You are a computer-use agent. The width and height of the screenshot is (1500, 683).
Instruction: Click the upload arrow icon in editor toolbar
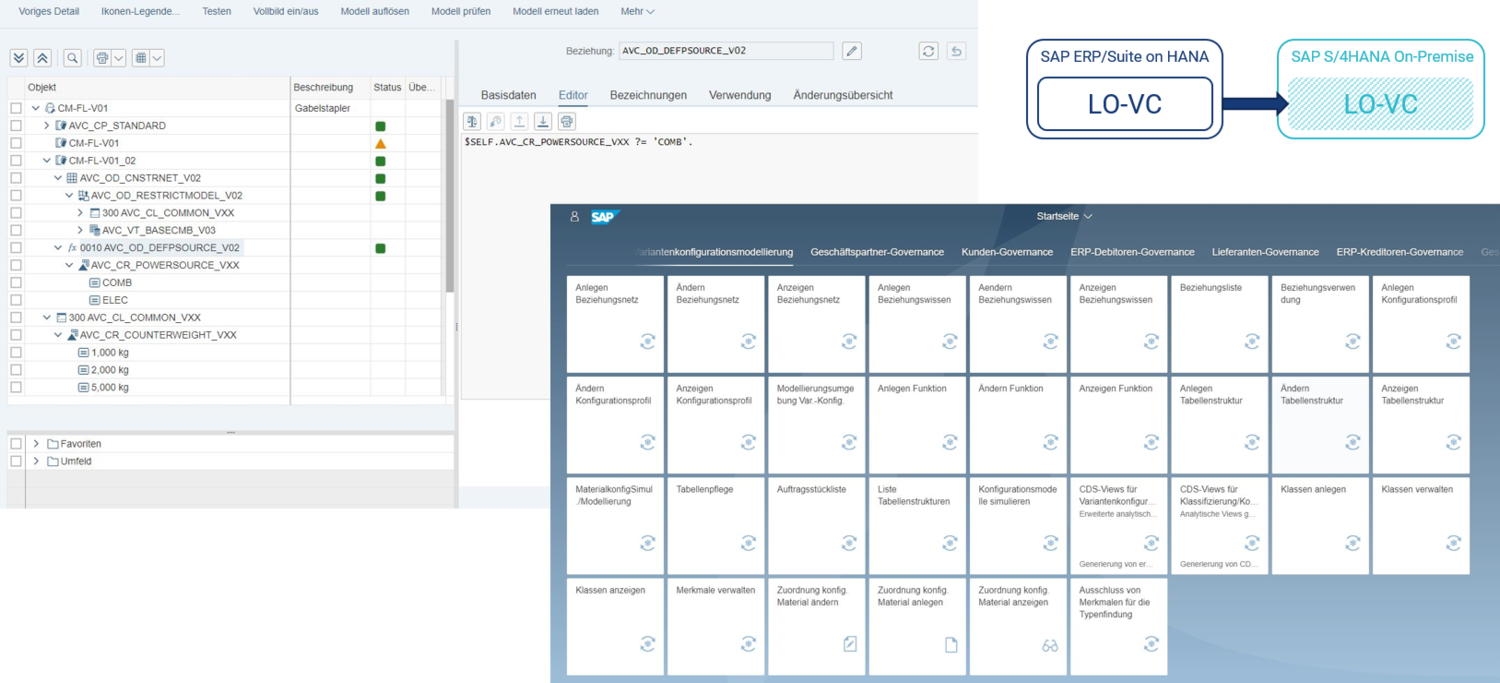coord(520,121)
